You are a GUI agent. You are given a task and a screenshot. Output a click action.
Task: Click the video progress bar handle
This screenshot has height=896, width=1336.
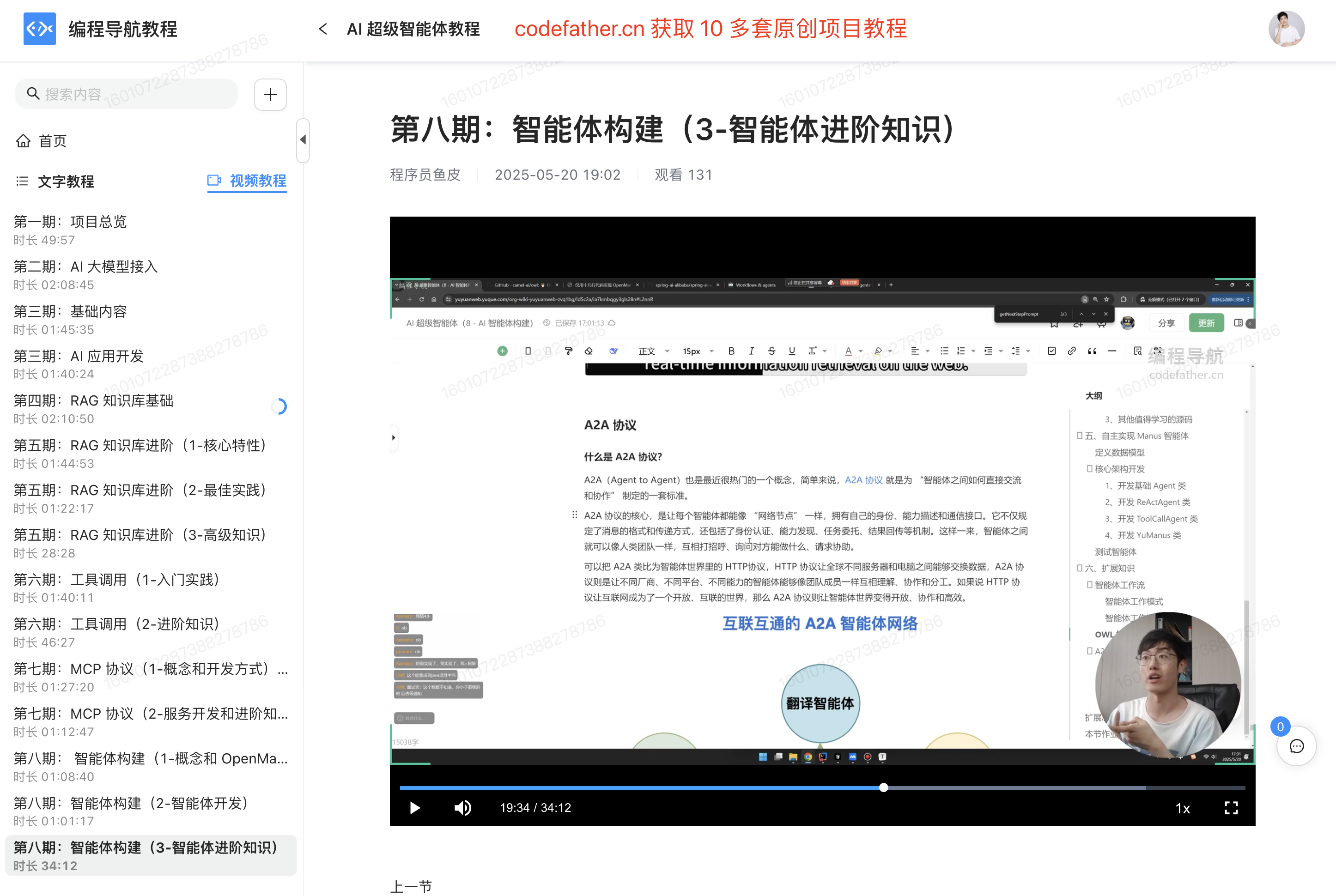click(x=883, y=787)
